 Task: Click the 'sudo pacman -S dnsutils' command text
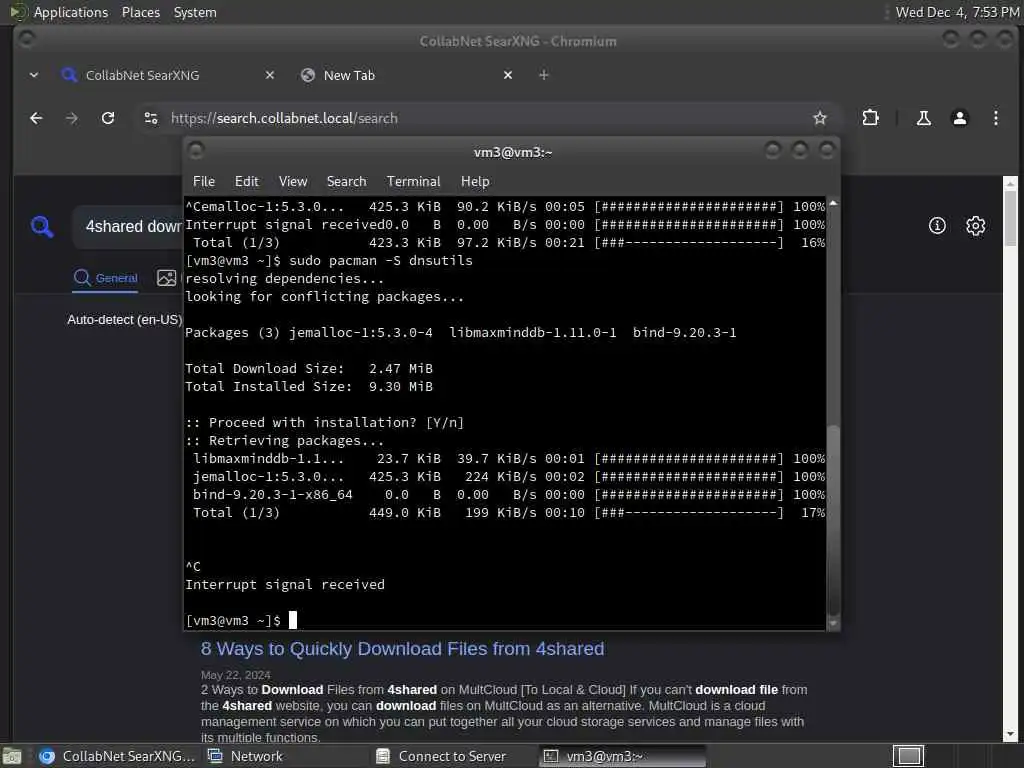coord(381,261)
